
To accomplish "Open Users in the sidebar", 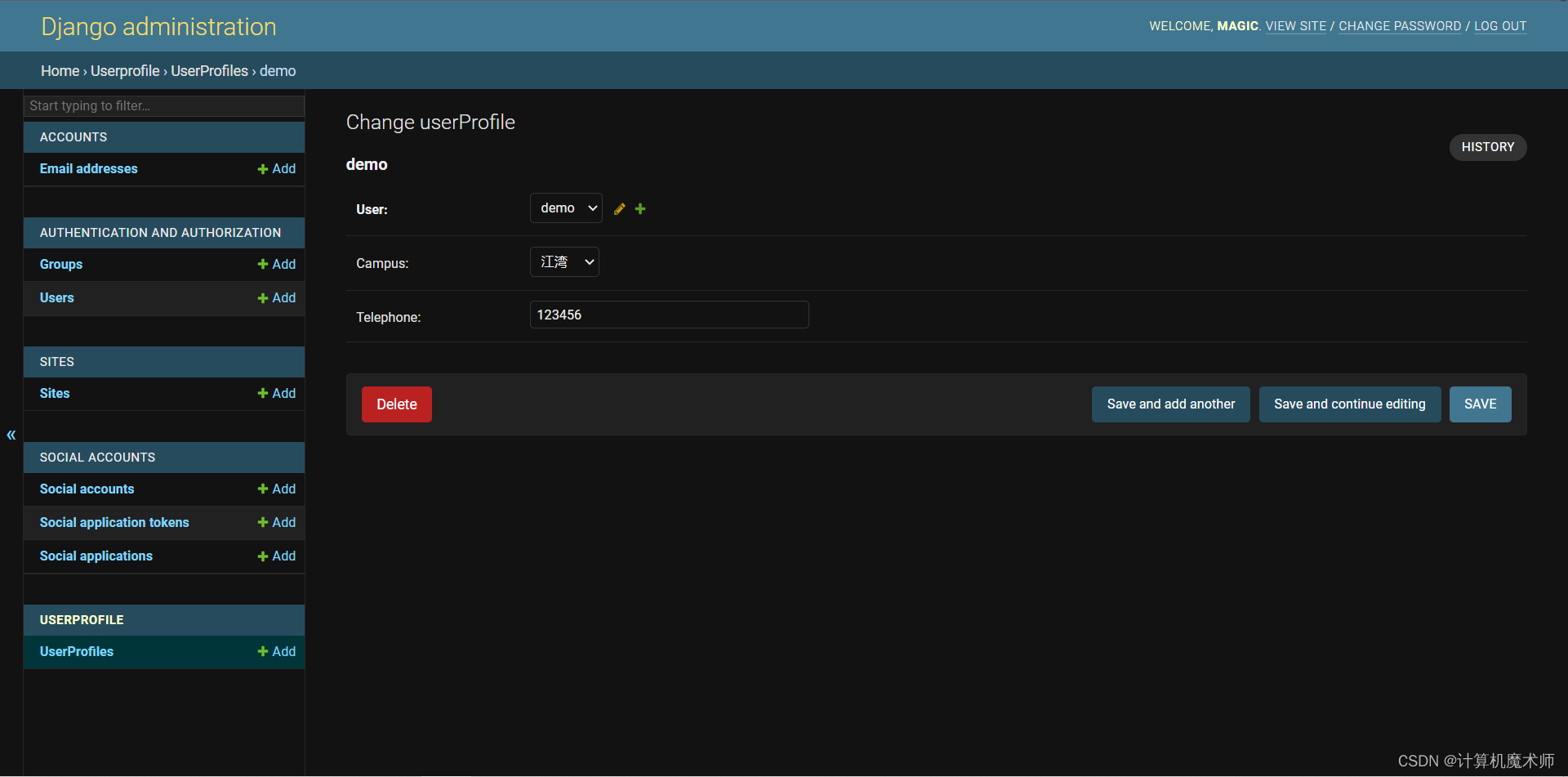I will (x=57, y=298).
